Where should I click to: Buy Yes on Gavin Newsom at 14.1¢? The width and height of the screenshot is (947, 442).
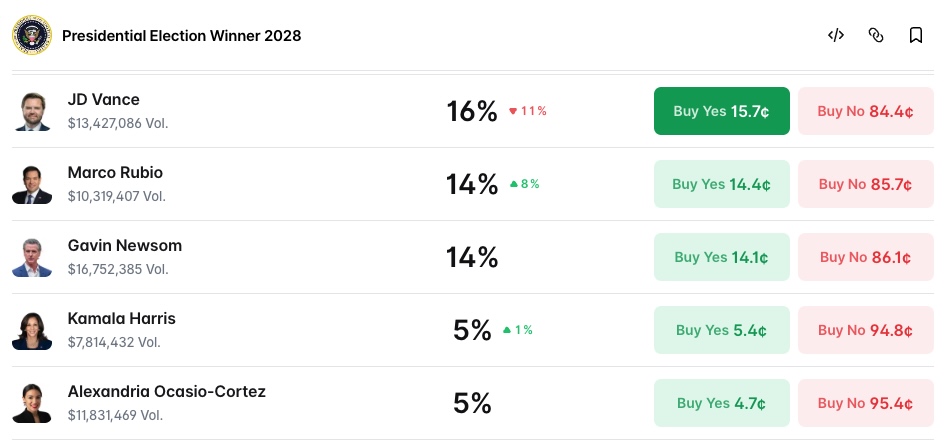(x=722, y=257)
